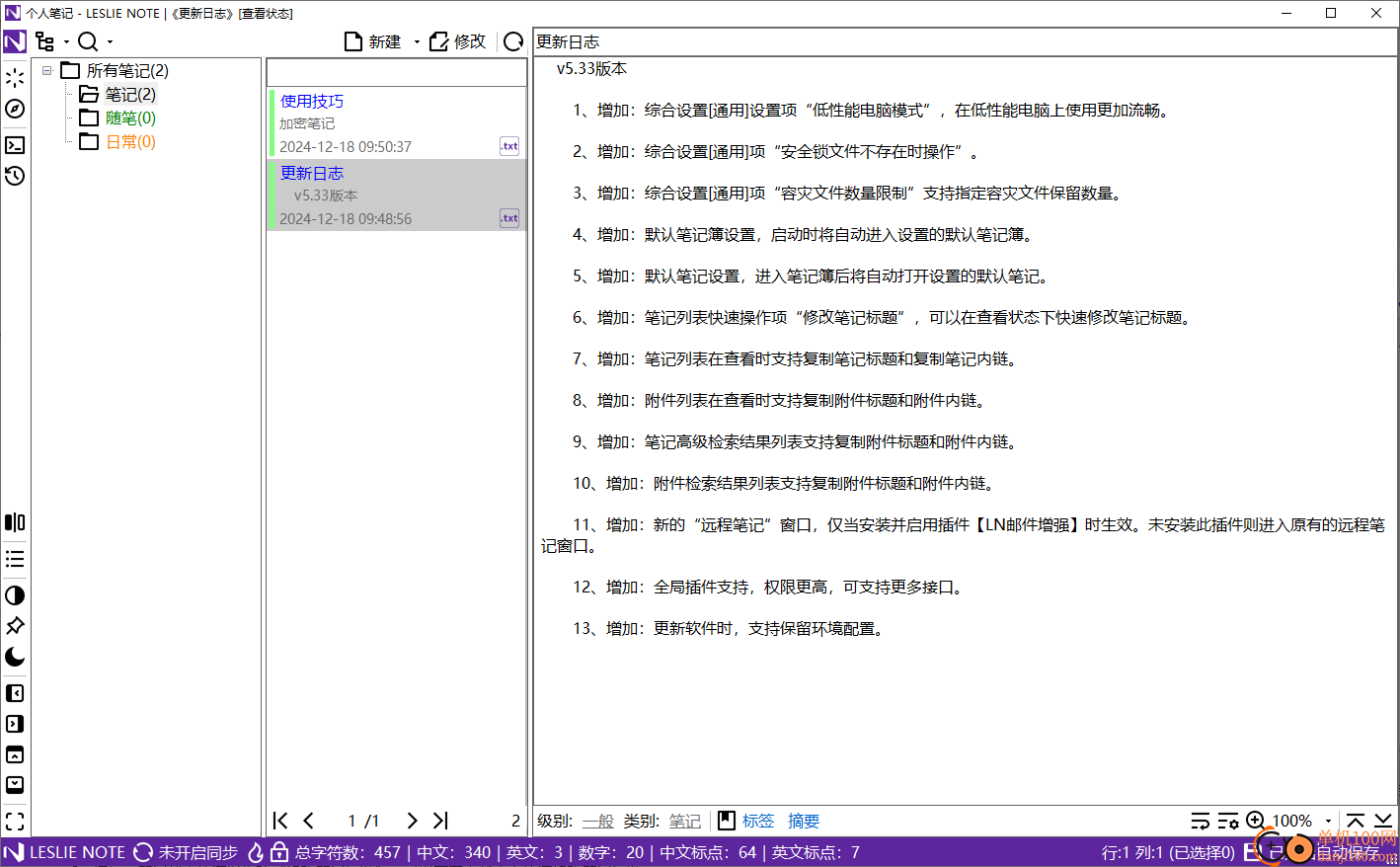Viewport: 1400px width, 867px height.
Task: Click the 中文: 340 count in status bar
Action: 454,852
